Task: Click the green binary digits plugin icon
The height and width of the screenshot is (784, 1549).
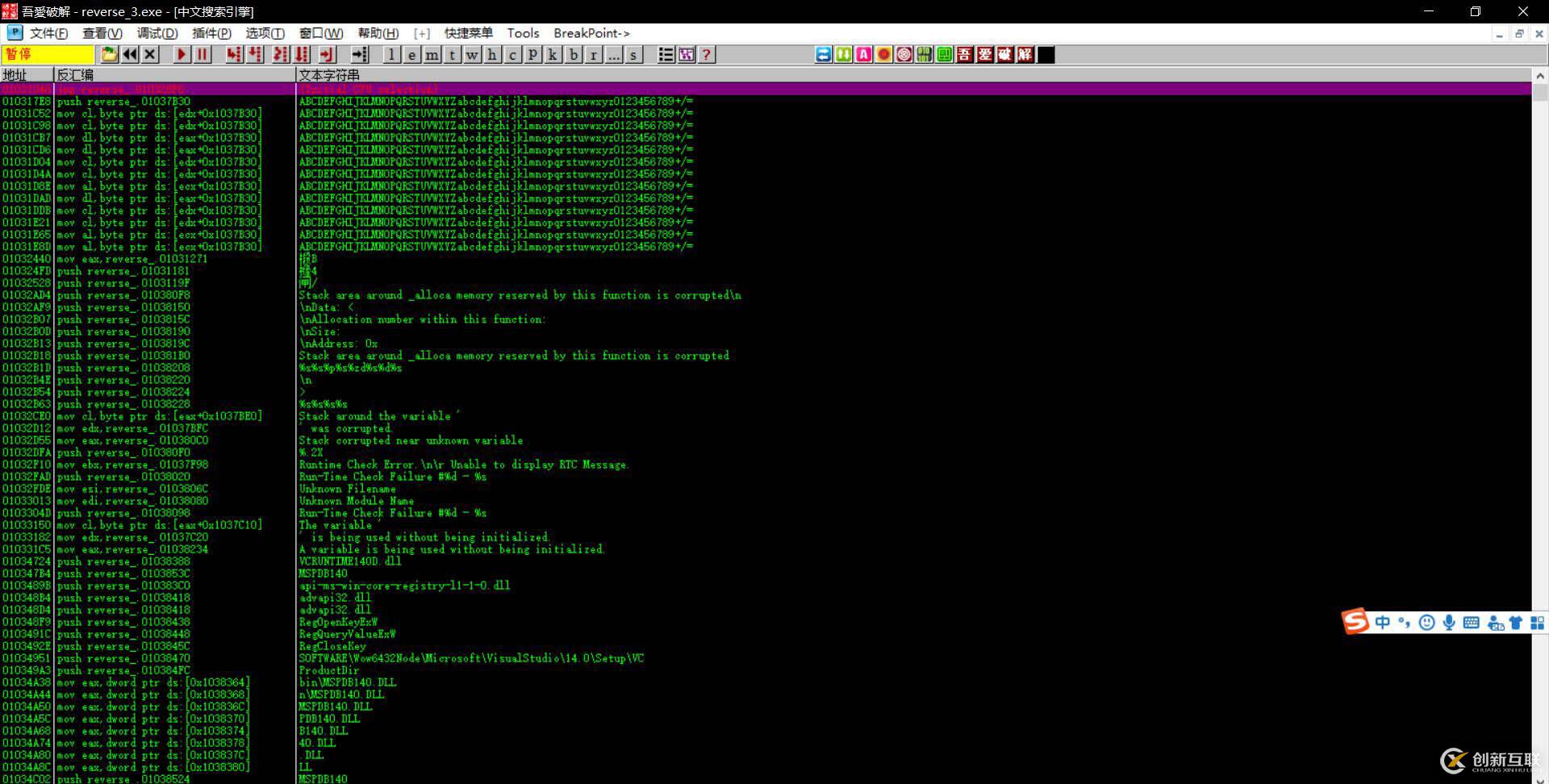Action: tap(924, 54)
